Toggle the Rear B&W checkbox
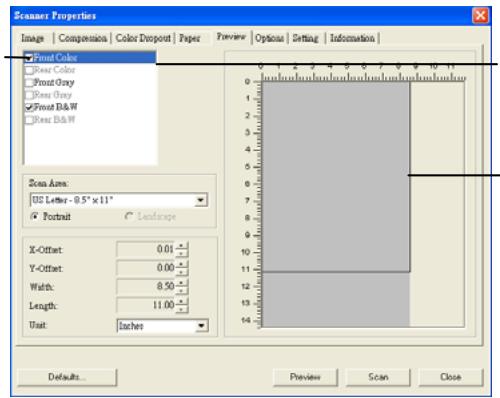Viewport: 500px width, 398px height. point(29,120)
